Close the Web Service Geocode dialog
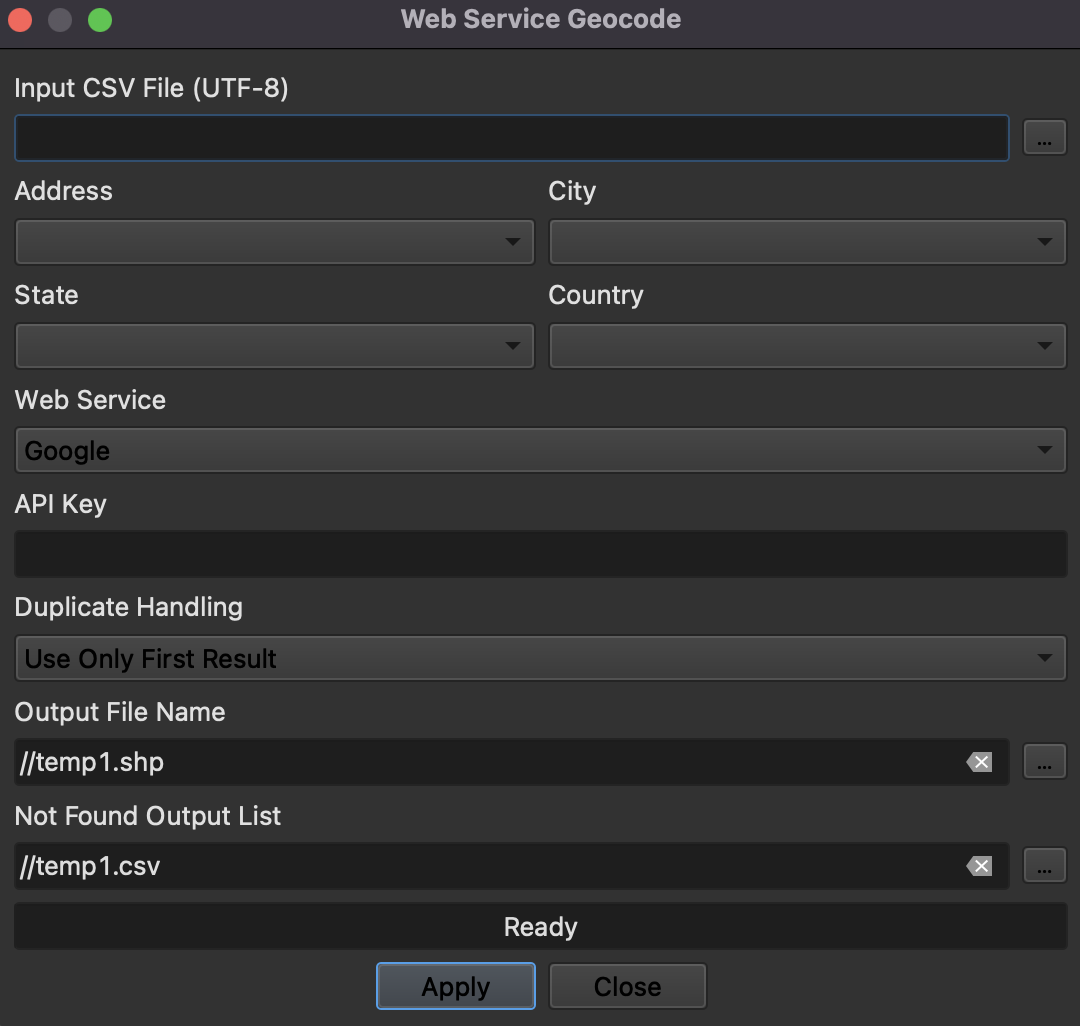Image resolution: width=1080 pixels, height=1026 pixels. click(x=627, y=985)
